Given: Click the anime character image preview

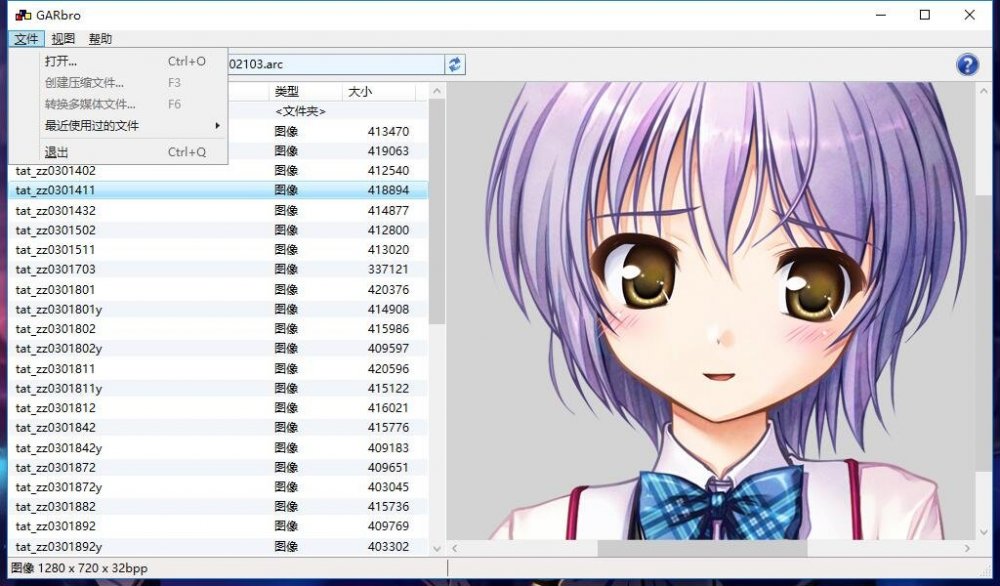Looking at the screenshot, I should (710, 311).
